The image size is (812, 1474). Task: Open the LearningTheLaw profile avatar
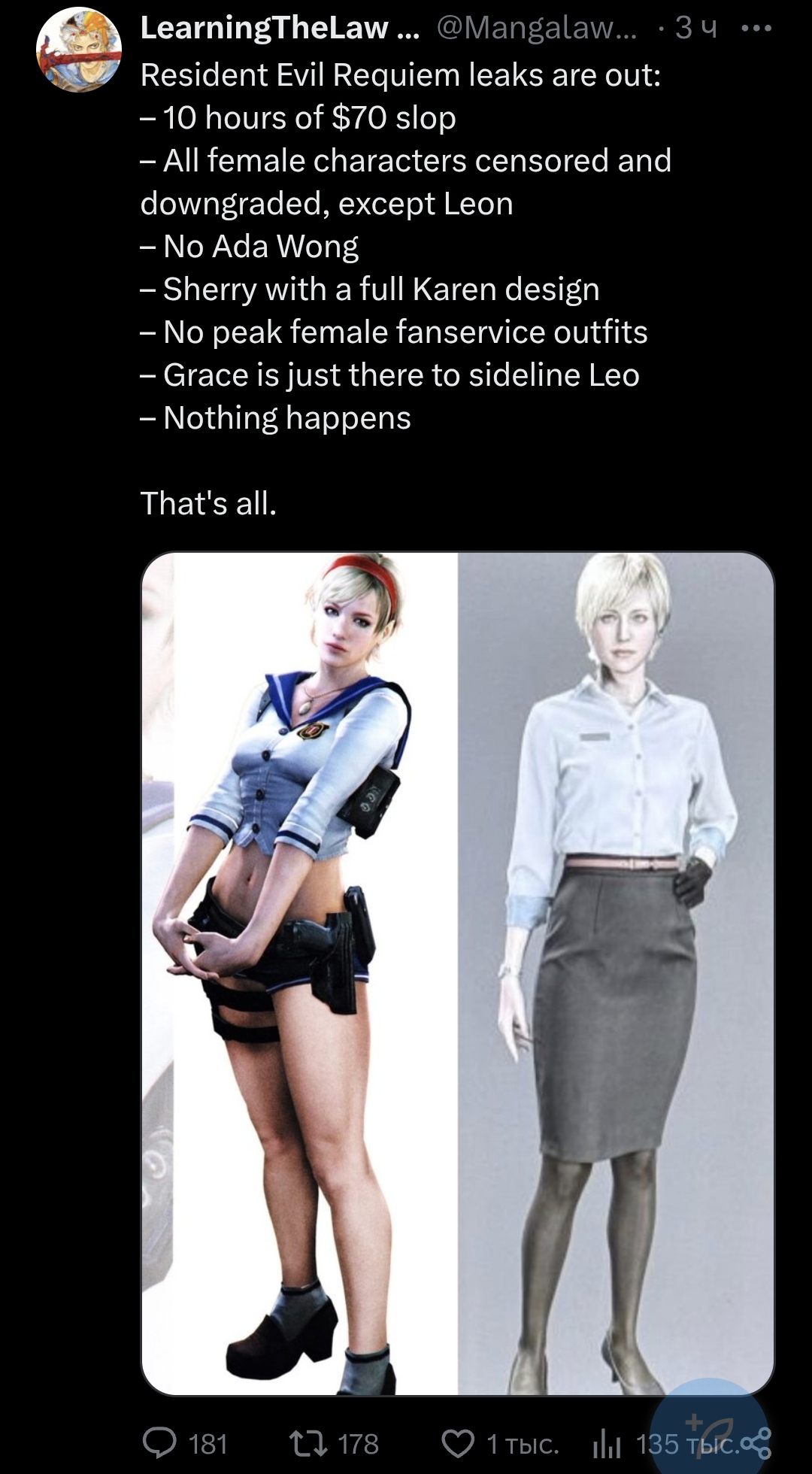[x=79, y=50]
